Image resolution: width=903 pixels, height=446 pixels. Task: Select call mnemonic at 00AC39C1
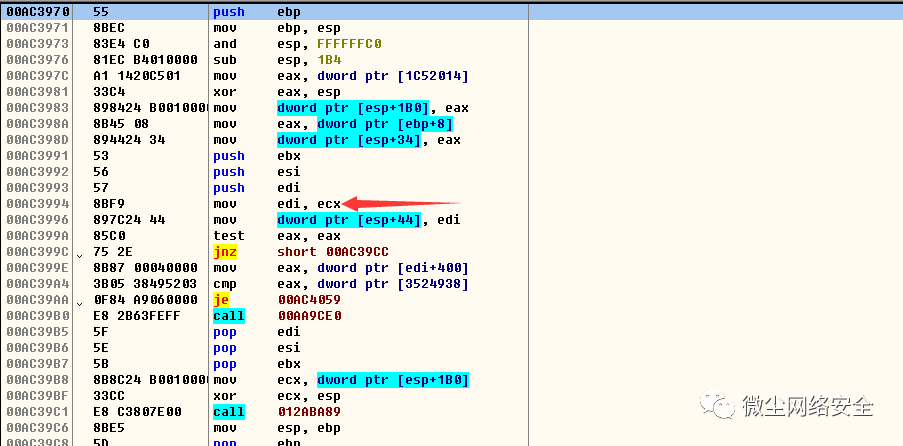[229, 412]
